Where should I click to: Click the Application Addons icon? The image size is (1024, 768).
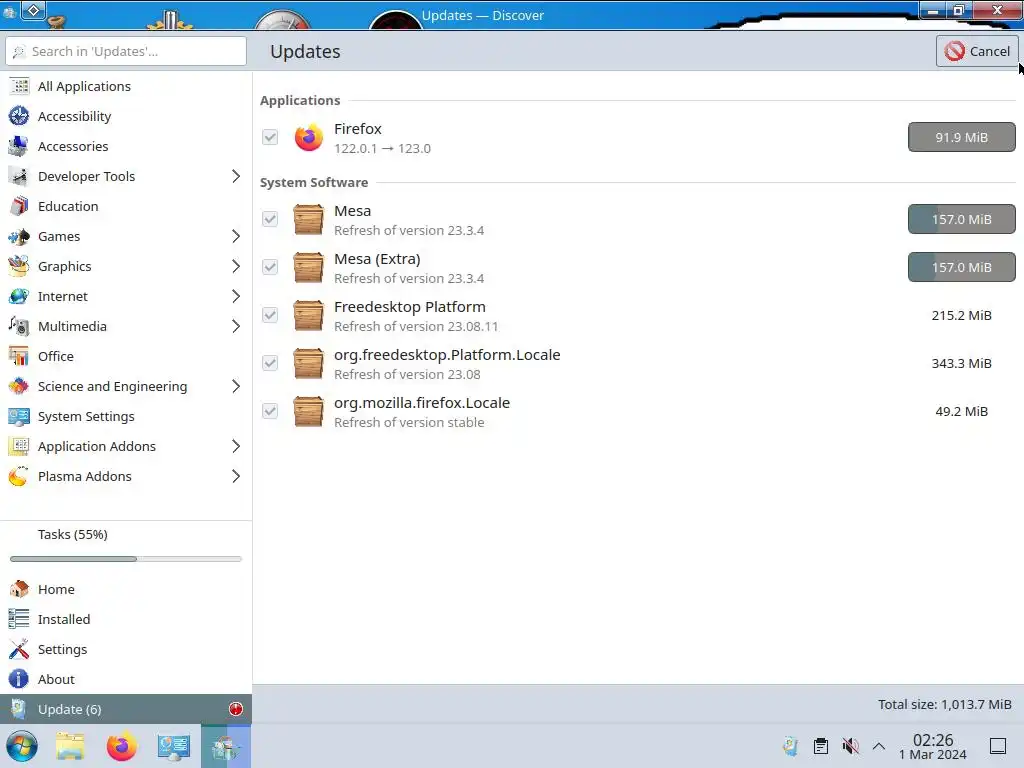(x=19, y=447)
